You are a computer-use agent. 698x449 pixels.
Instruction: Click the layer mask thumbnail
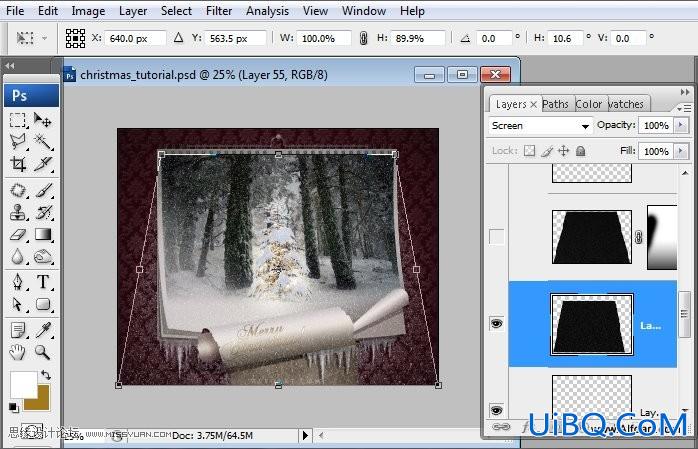(x=661, y=237)
